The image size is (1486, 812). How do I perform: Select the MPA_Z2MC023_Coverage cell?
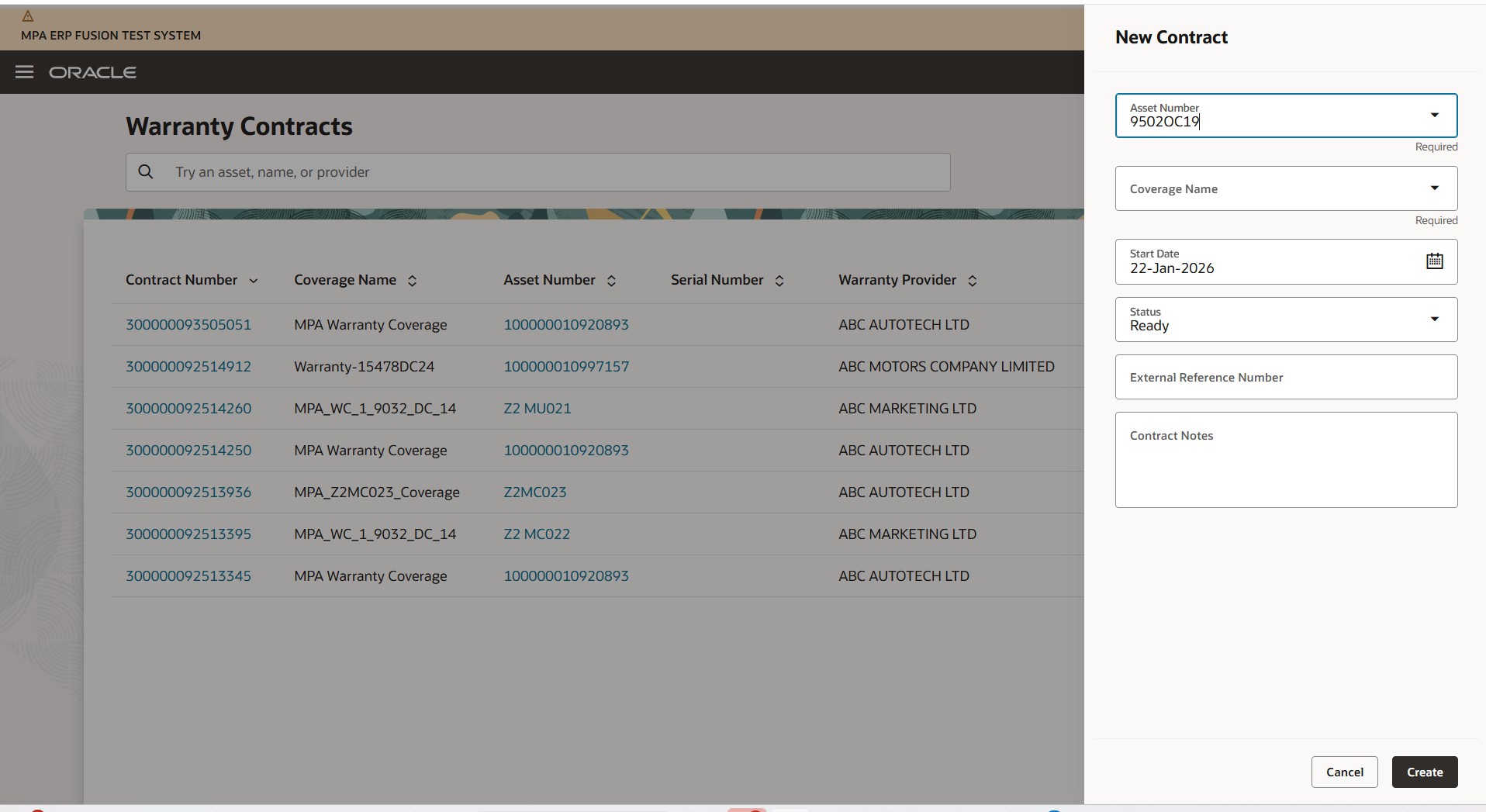point(377,492)
